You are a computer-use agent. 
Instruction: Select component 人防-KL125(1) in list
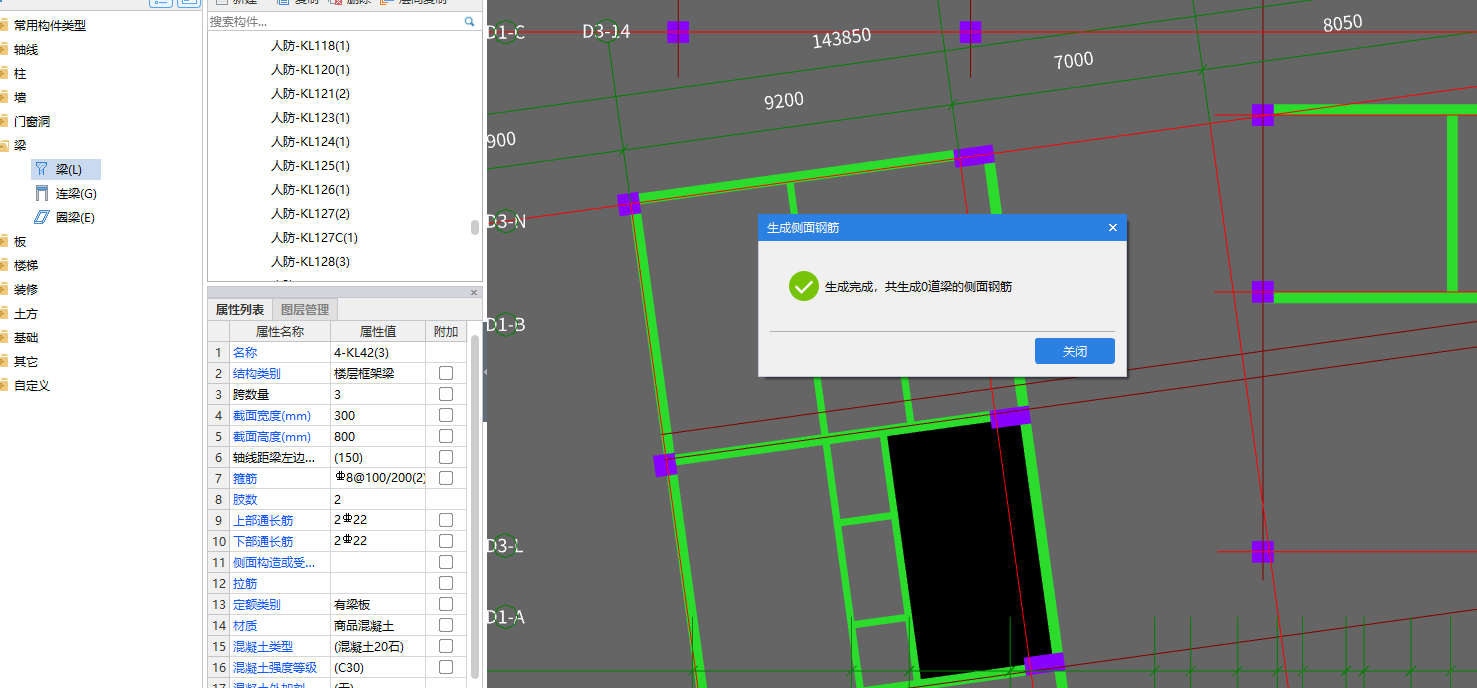click(x=310, y=166)
